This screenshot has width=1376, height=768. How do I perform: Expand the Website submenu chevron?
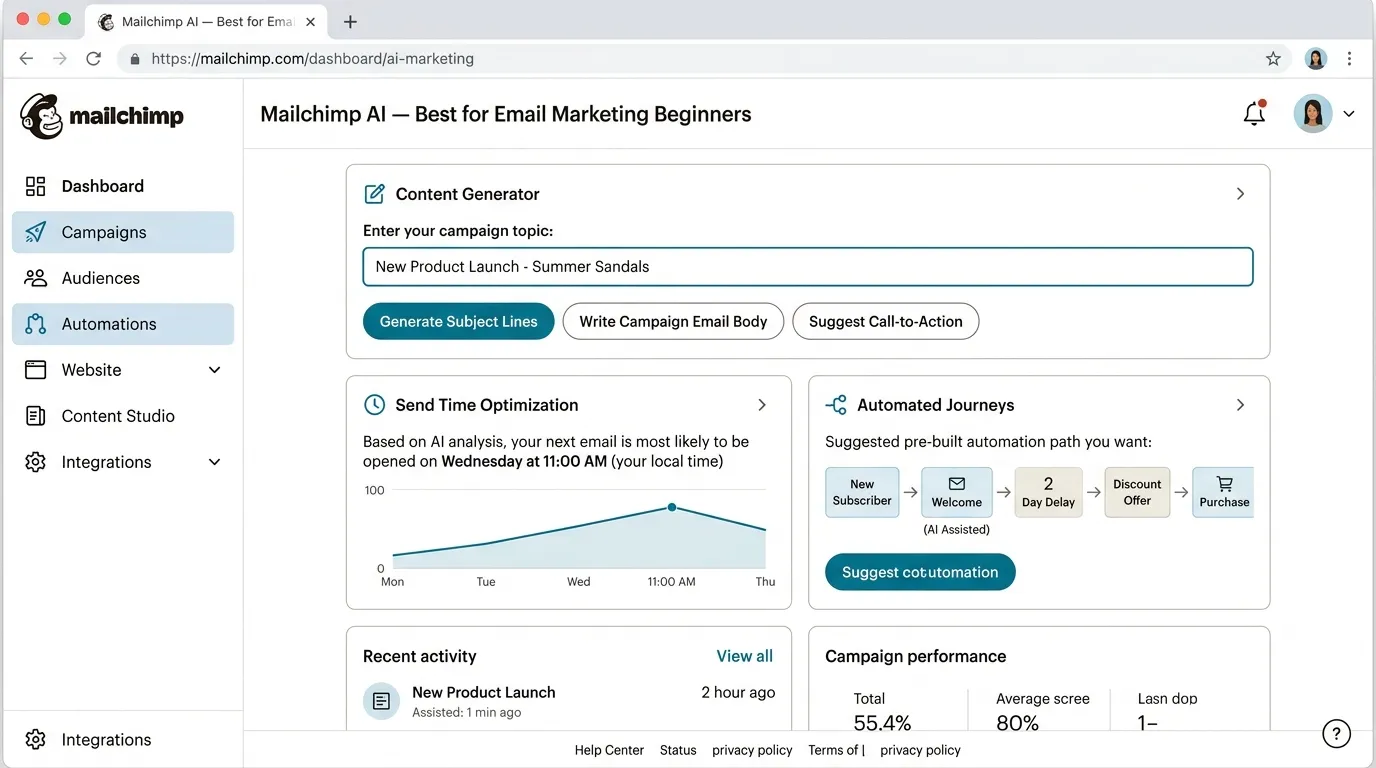click(x=214, y=370)
